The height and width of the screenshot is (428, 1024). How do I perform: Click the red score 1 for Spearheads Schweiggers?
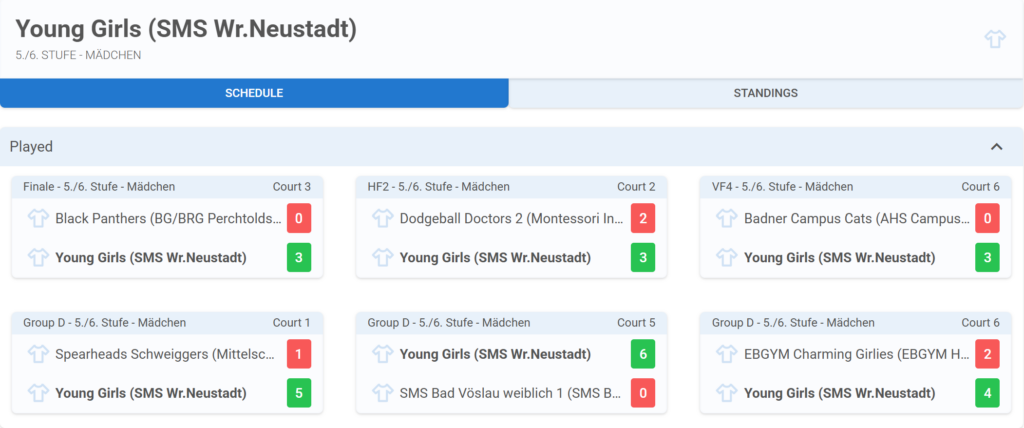tap(299, 354)
